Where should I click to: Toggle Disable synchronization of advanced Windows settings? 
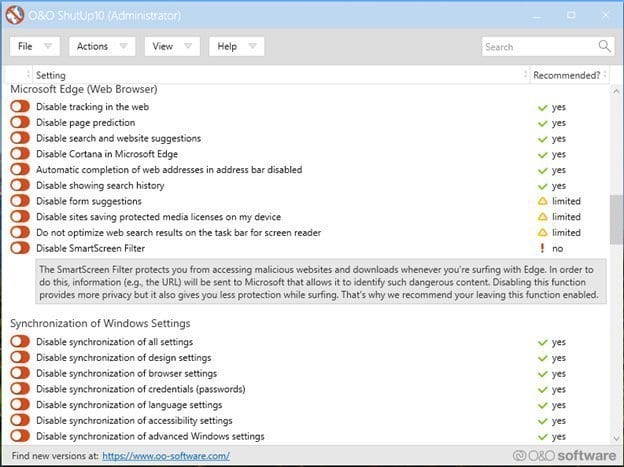coord(20,436)
